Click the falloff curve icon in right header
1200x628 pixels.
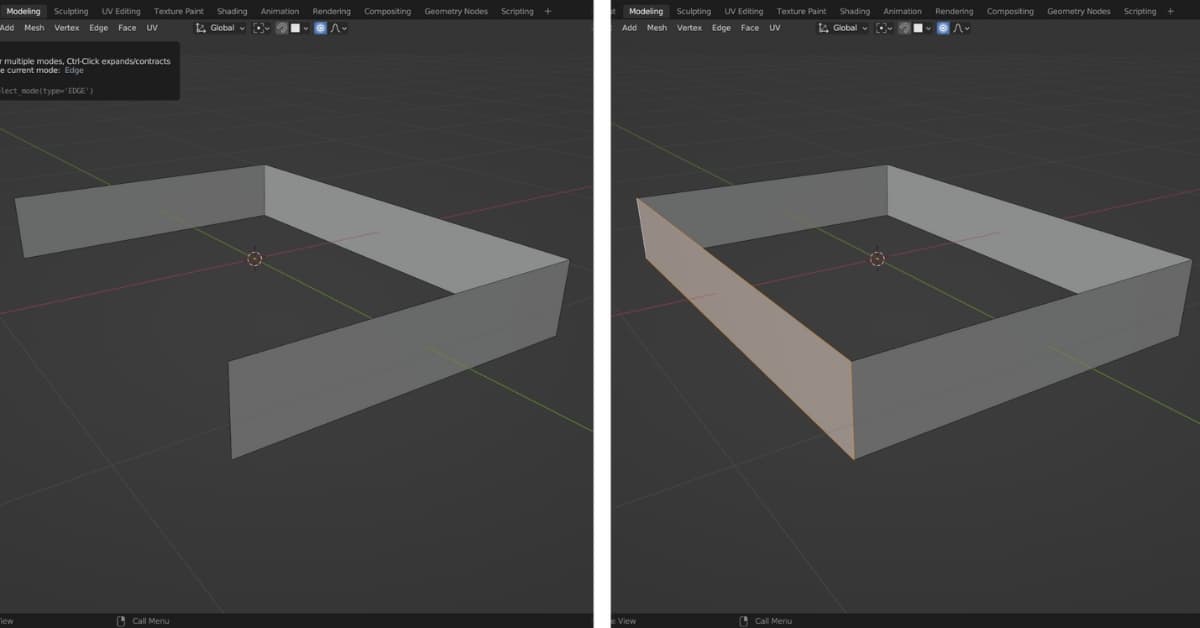[958, 27]
